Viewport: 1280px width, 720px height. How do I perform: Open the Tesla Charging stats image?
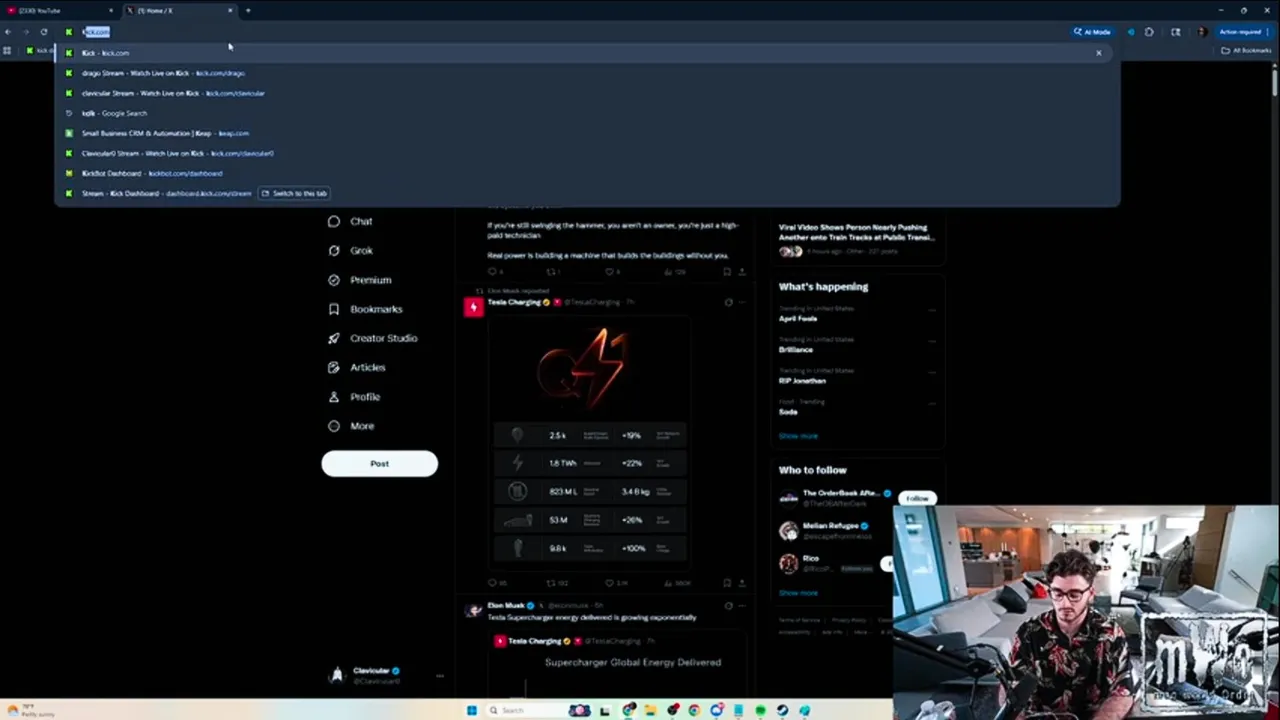[x=588, y=441]
